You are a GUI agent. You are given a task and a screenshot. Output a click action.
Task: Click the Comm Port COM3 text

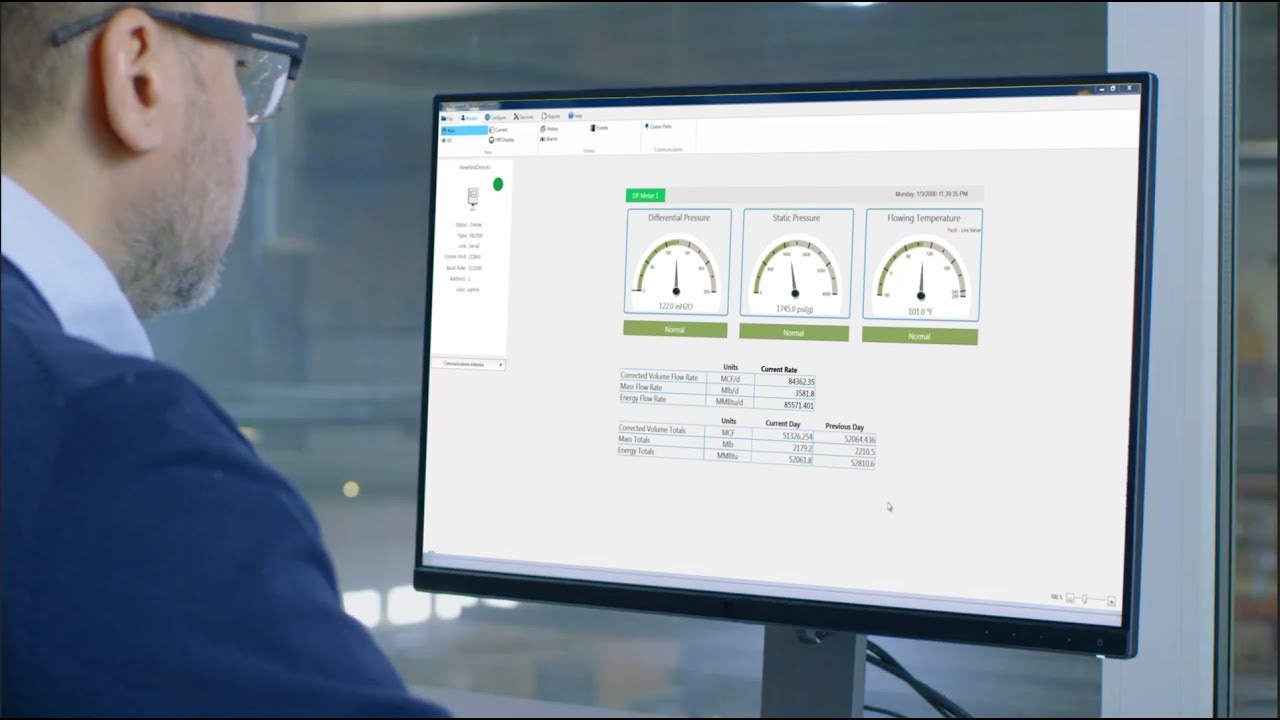coord(462,257)
